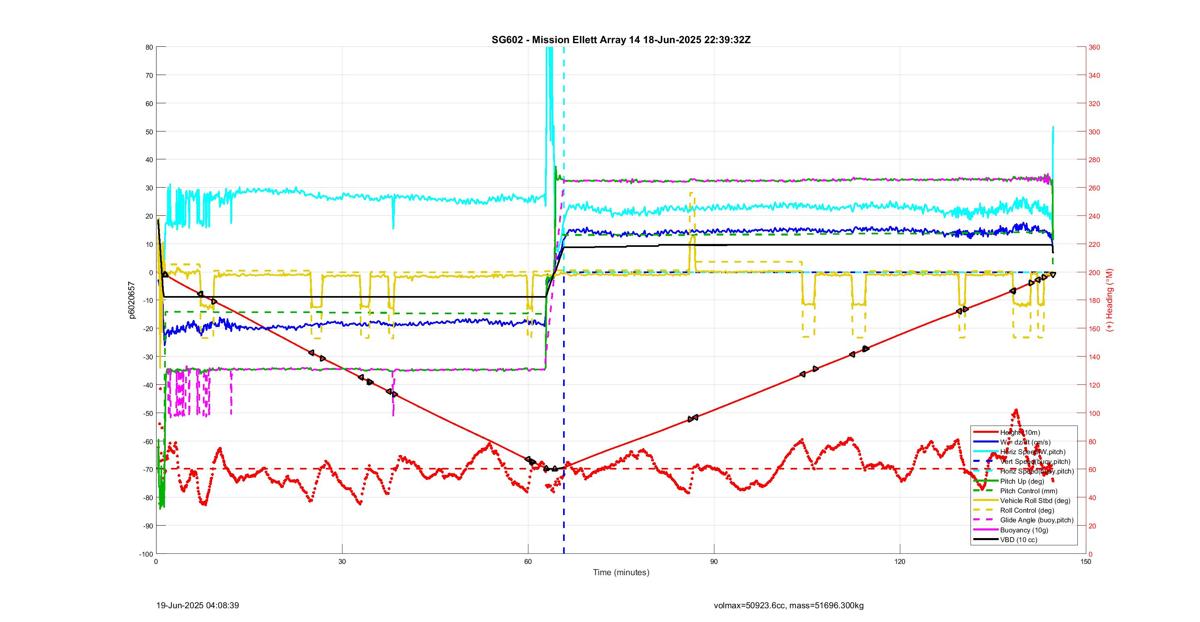The image size is (1200, 622).
Task: Click the plot title SG602 Mission Ellett Array
Action: 620,39
